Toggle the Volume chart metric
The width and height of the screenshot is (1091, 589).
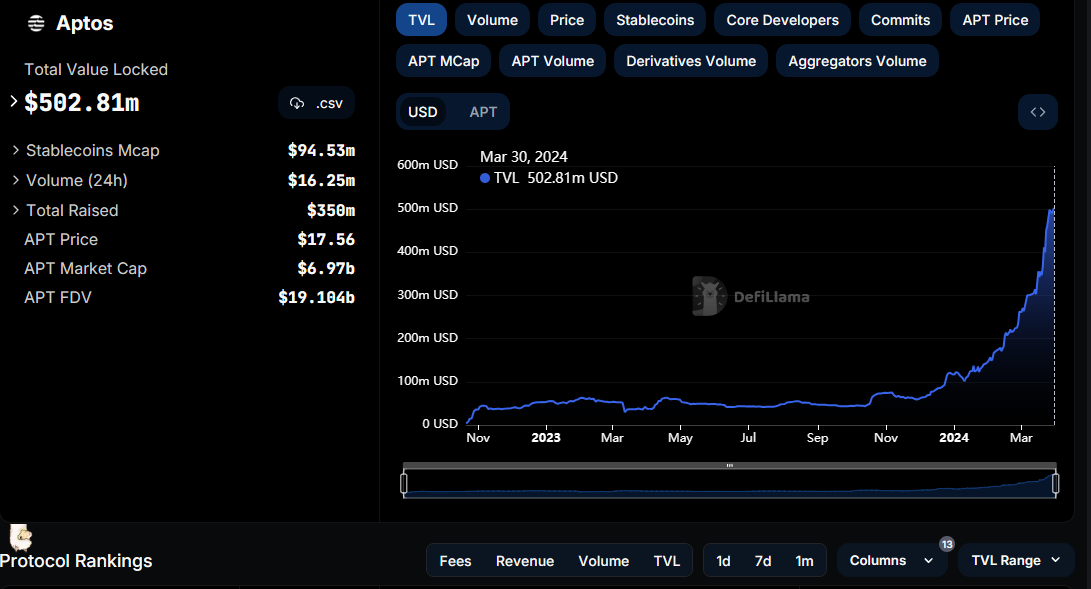point(492,20)
